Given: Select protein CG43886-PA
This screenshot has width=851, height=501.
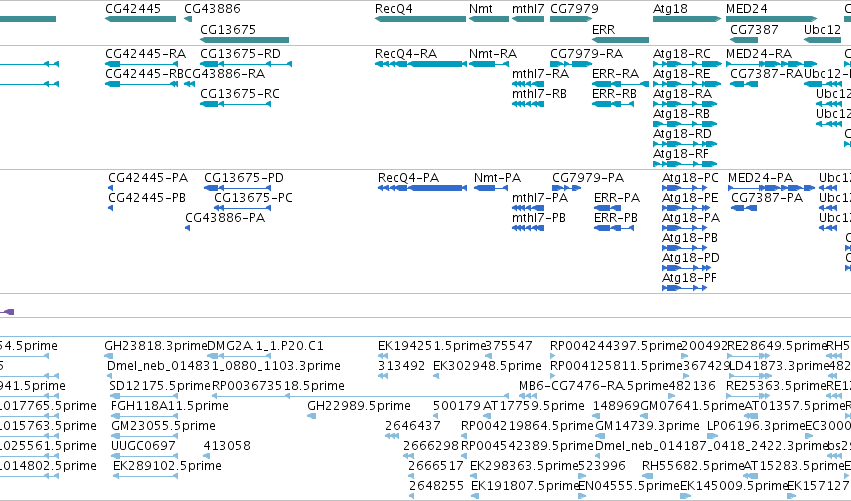Looking at the screenshot, I should [x=188, y=228].
